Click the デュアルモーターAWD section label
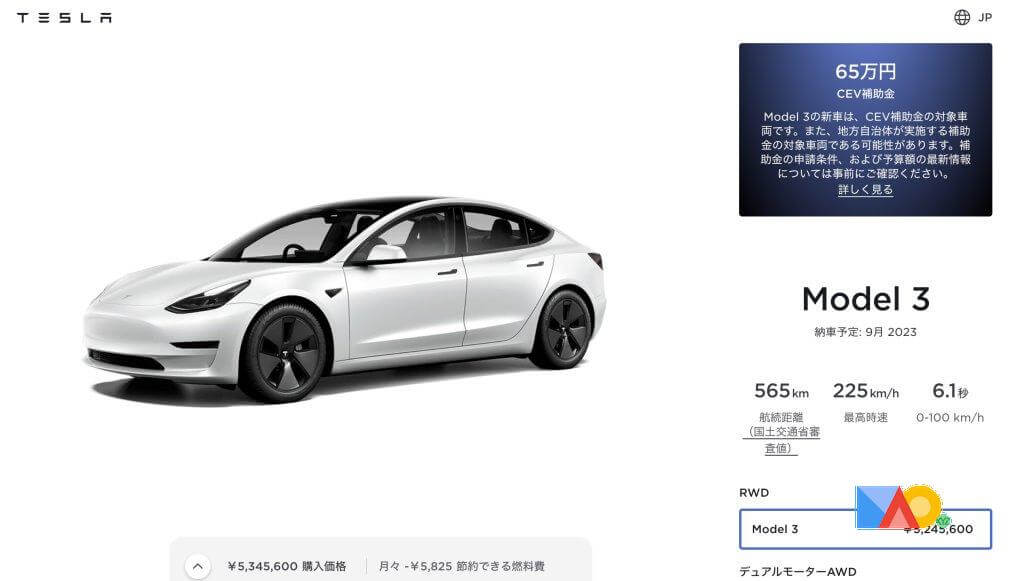The height and width of the screenshot is (581, 1024). coord(797,572)
